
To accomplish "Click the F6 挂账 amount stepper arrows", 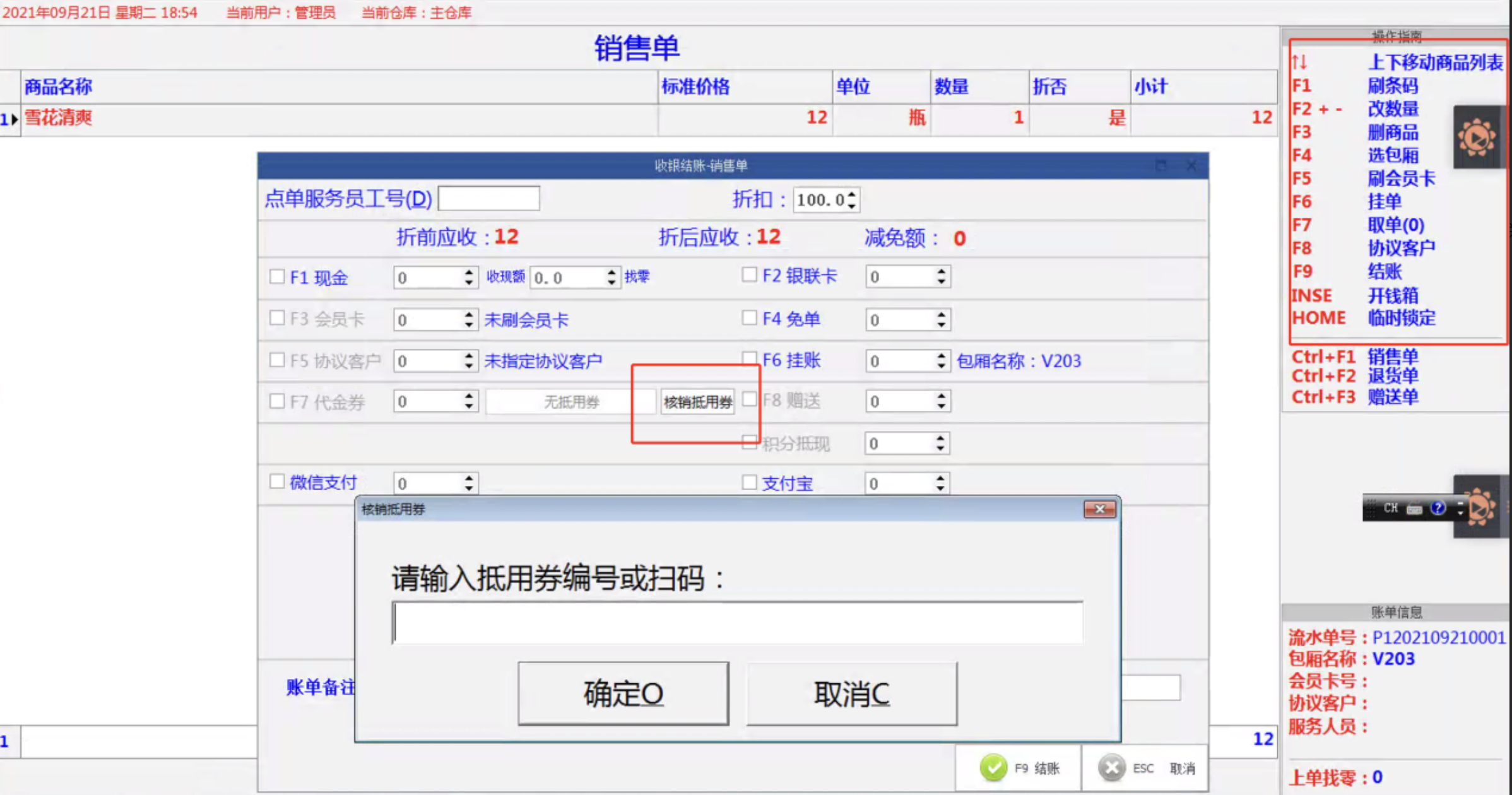I will 941,361.
